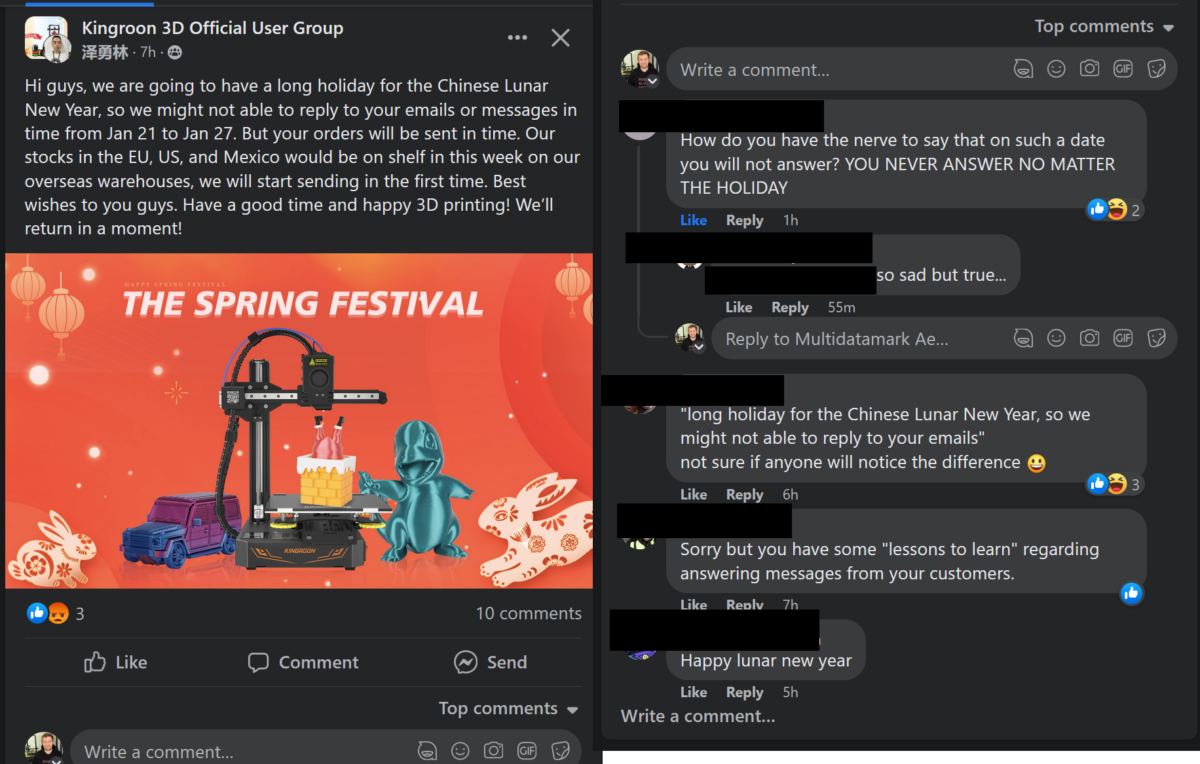Click emoji icon in right panel comment box
This screenshot has height=764, width=1200.
pos(1056,69)
